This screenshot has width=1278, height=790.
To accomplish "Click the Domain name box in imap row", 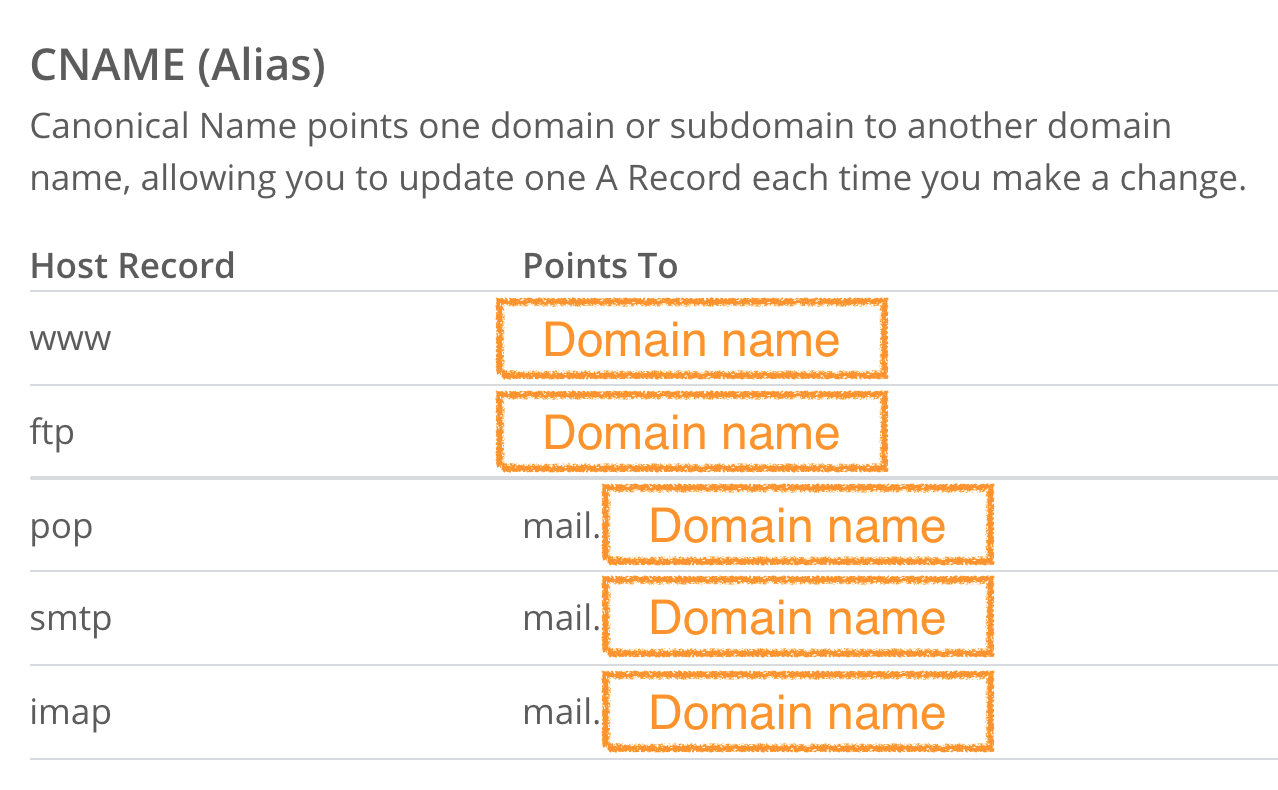I will 797,711.
